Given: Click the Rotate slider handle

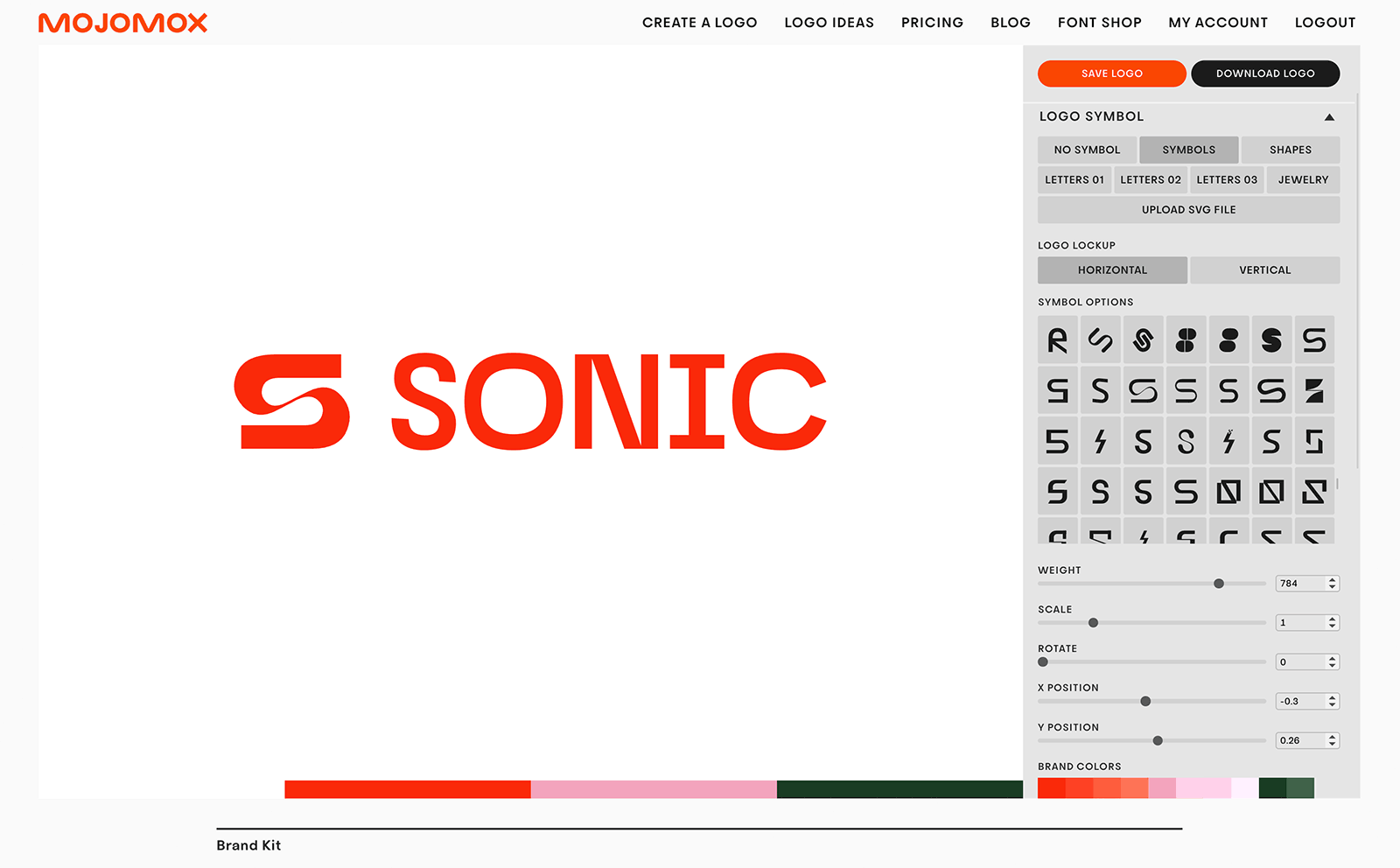Looking at the screenshot, I should (1043, 662).
